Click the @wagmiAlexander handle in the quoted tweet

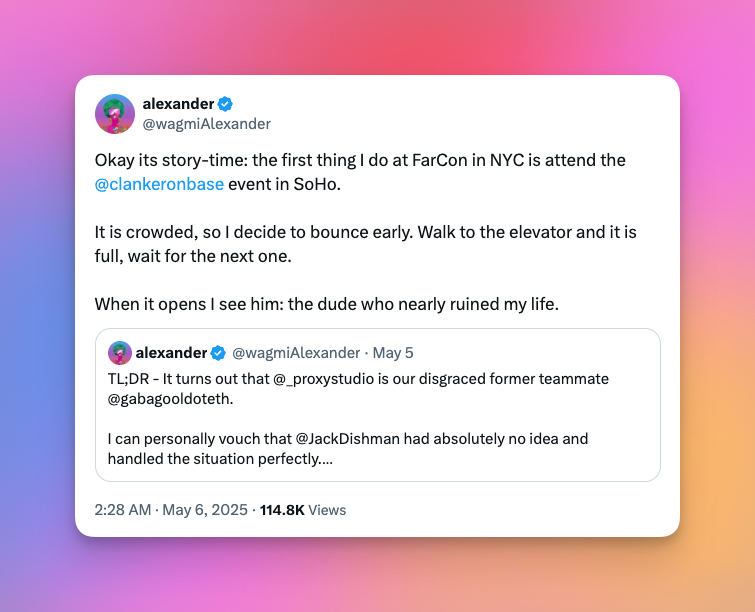coord(296,353)
